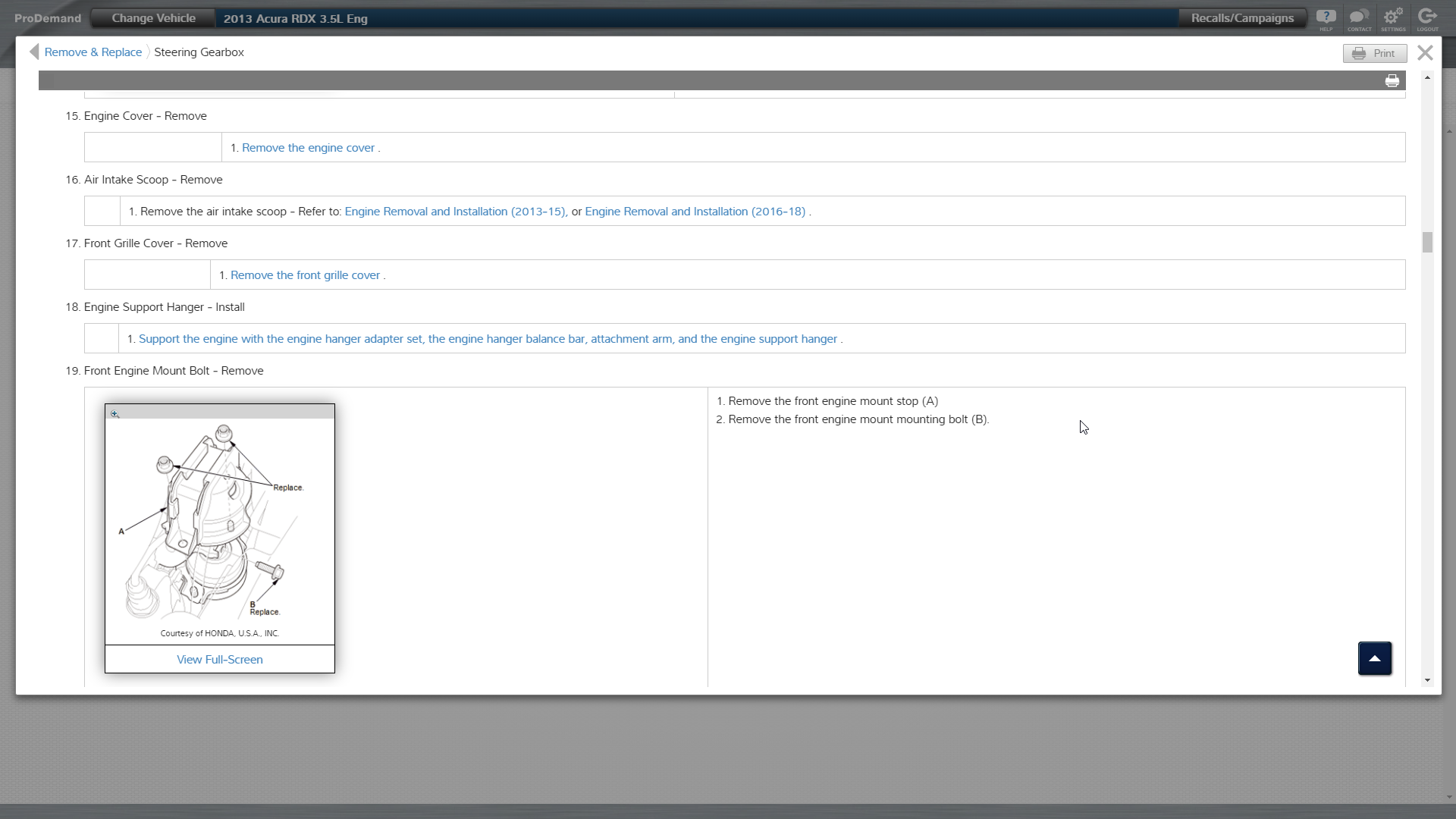The image size is (1456, 819).
Task: Click magnifier zoom icon on engine mount image
Action: 115,414
